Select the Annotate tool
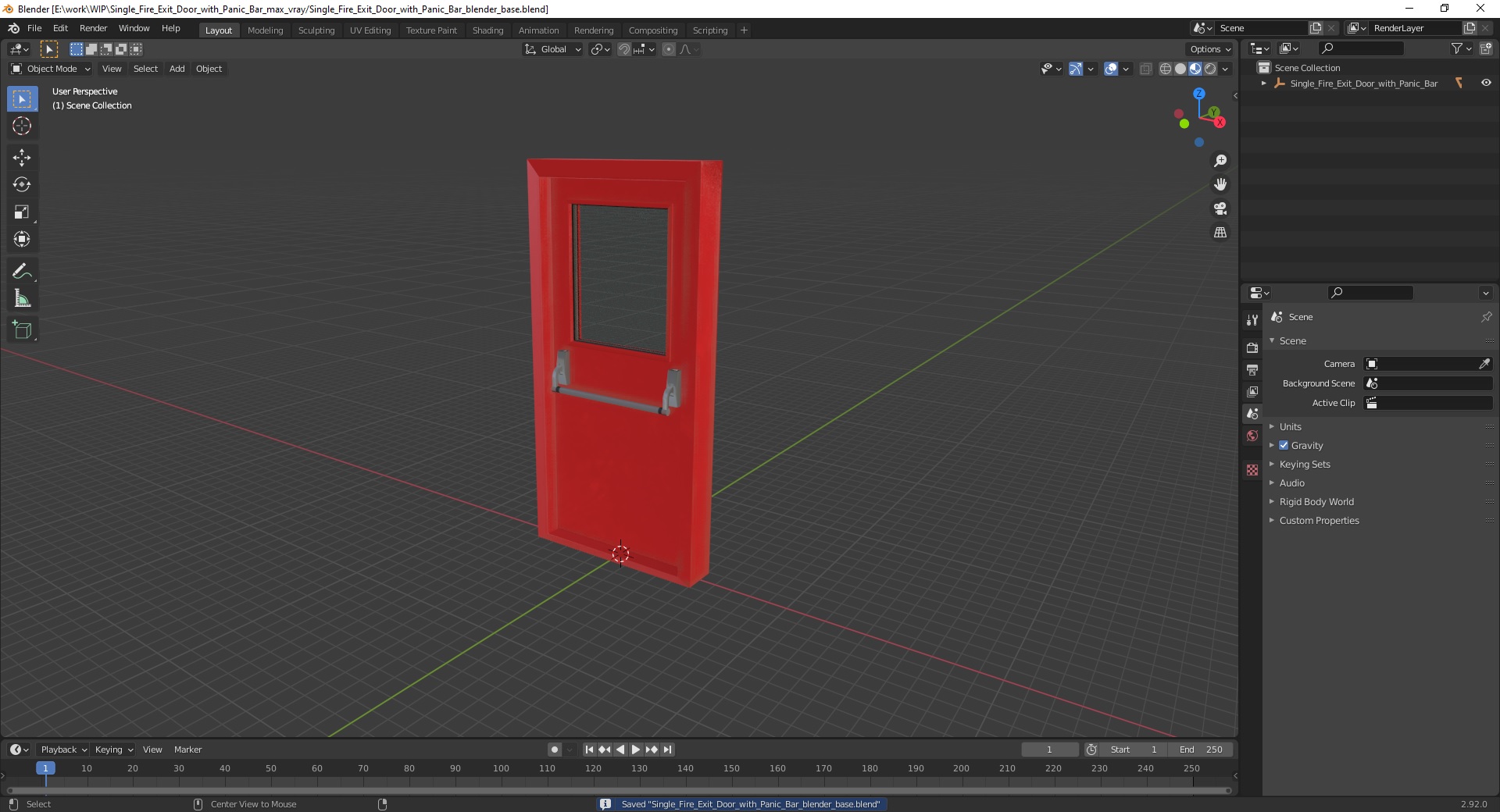This screenshot has width=1500, height=812. tap(22, 272)
